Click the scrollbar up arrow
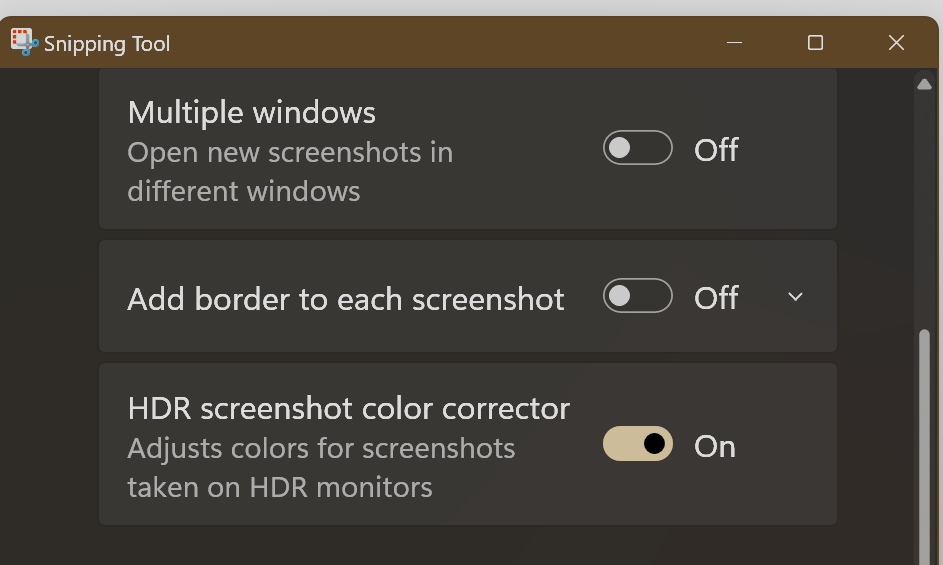 click(924, 84)
